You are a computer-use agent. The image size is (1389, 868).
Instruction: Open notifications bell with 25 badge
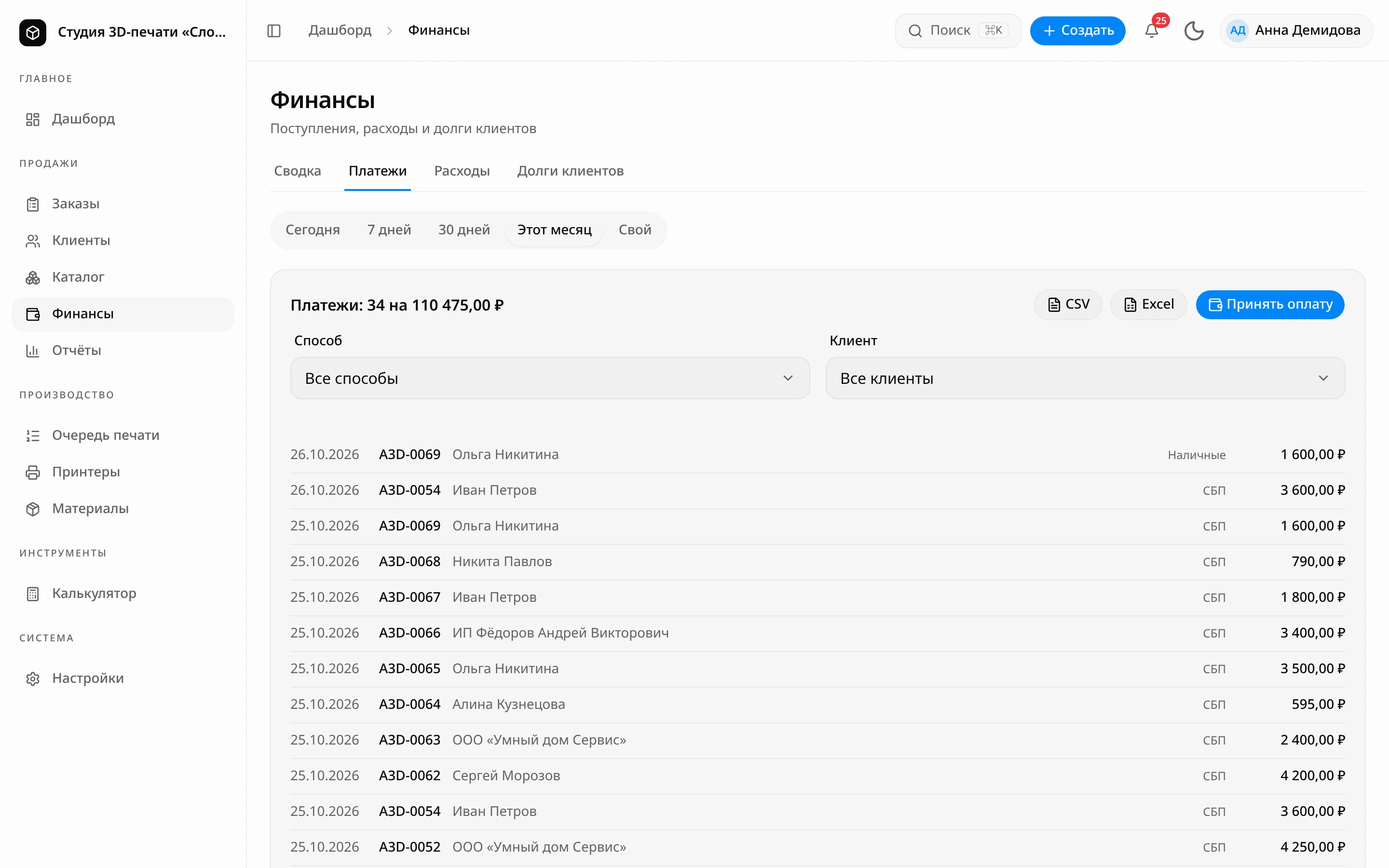point(1151,30)
